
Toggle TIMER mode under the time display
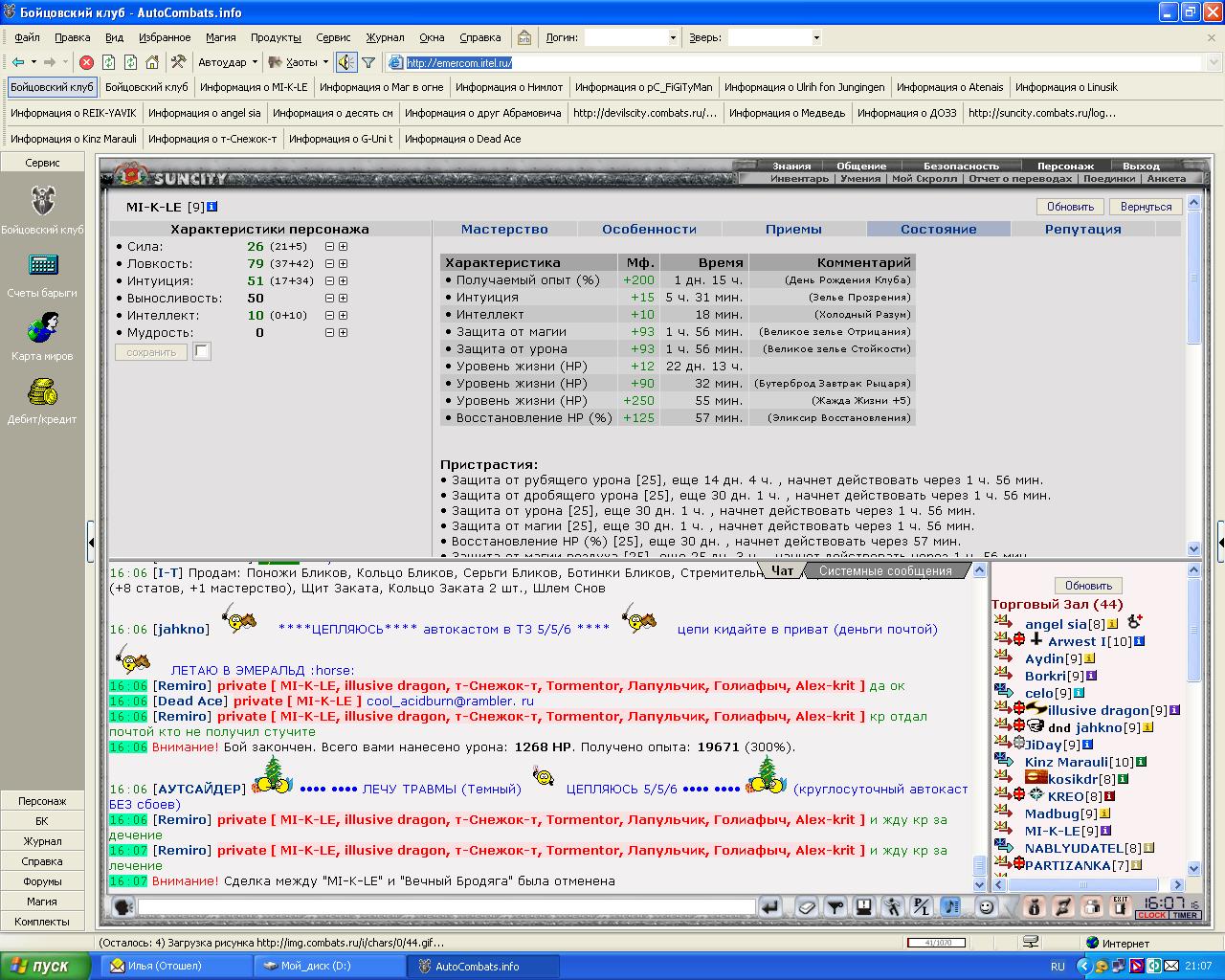1185,915
